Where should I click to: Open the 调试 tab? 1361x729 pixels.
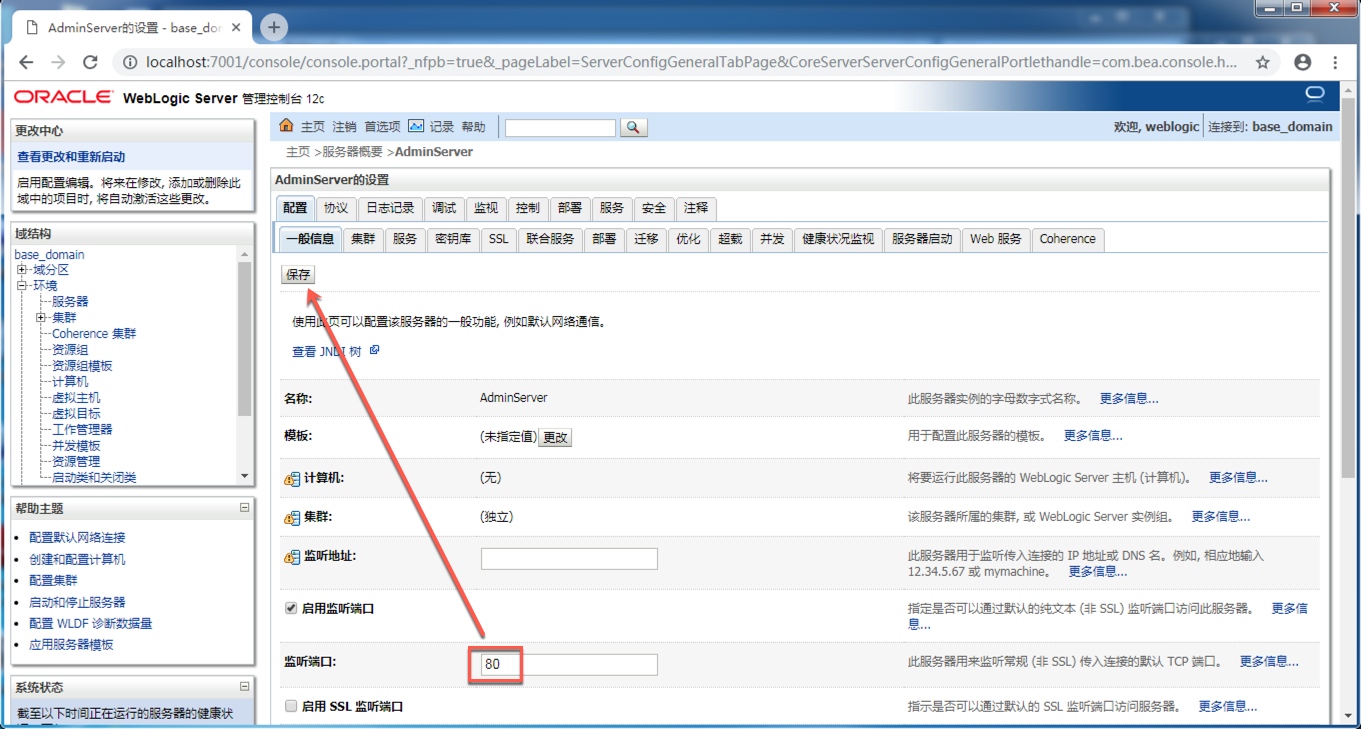(444, 208)
